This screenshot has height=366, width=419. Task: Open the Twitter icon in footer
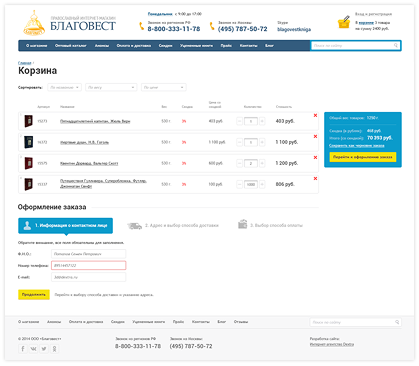tap(44, 349)
